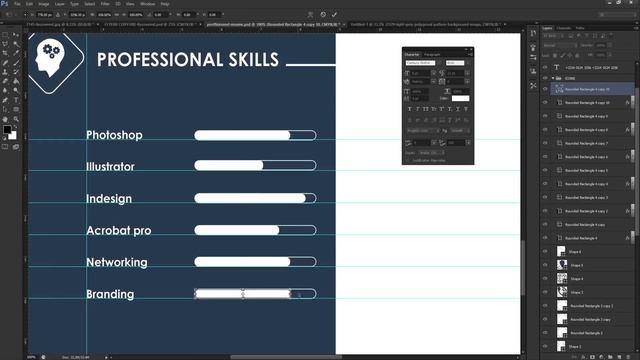Hide the ICONS group via its eye icon

545,78
